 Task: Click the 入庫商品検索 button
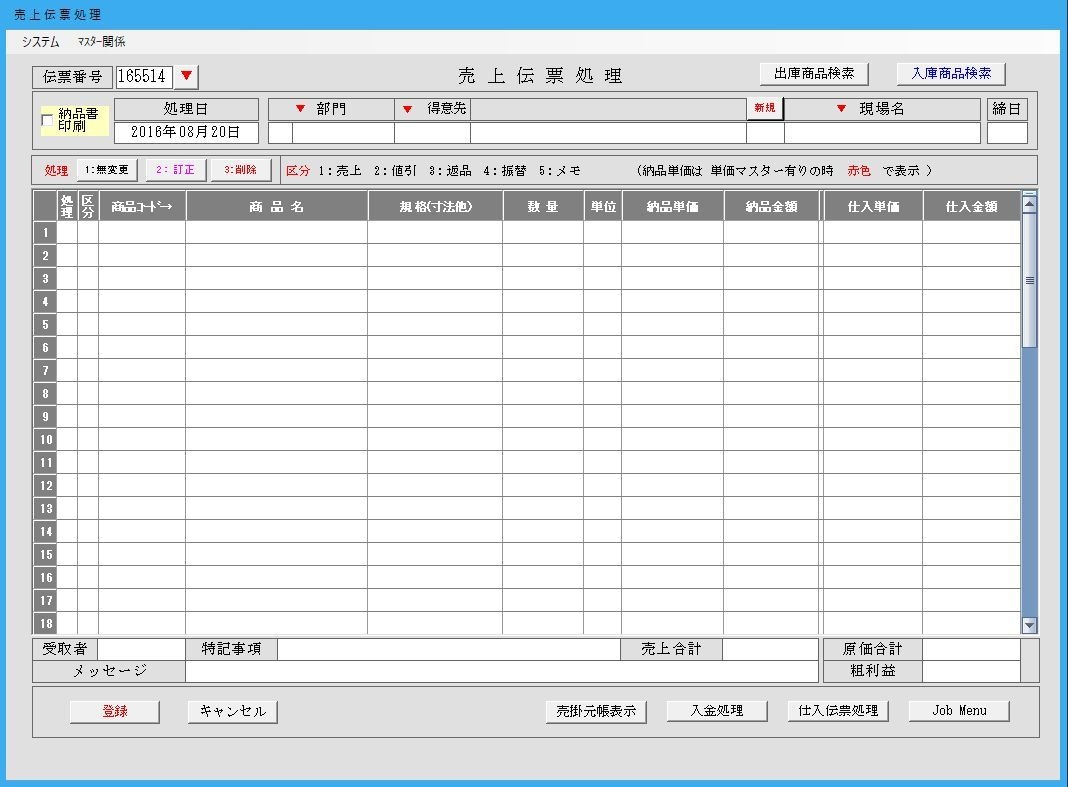click(951, 74)
